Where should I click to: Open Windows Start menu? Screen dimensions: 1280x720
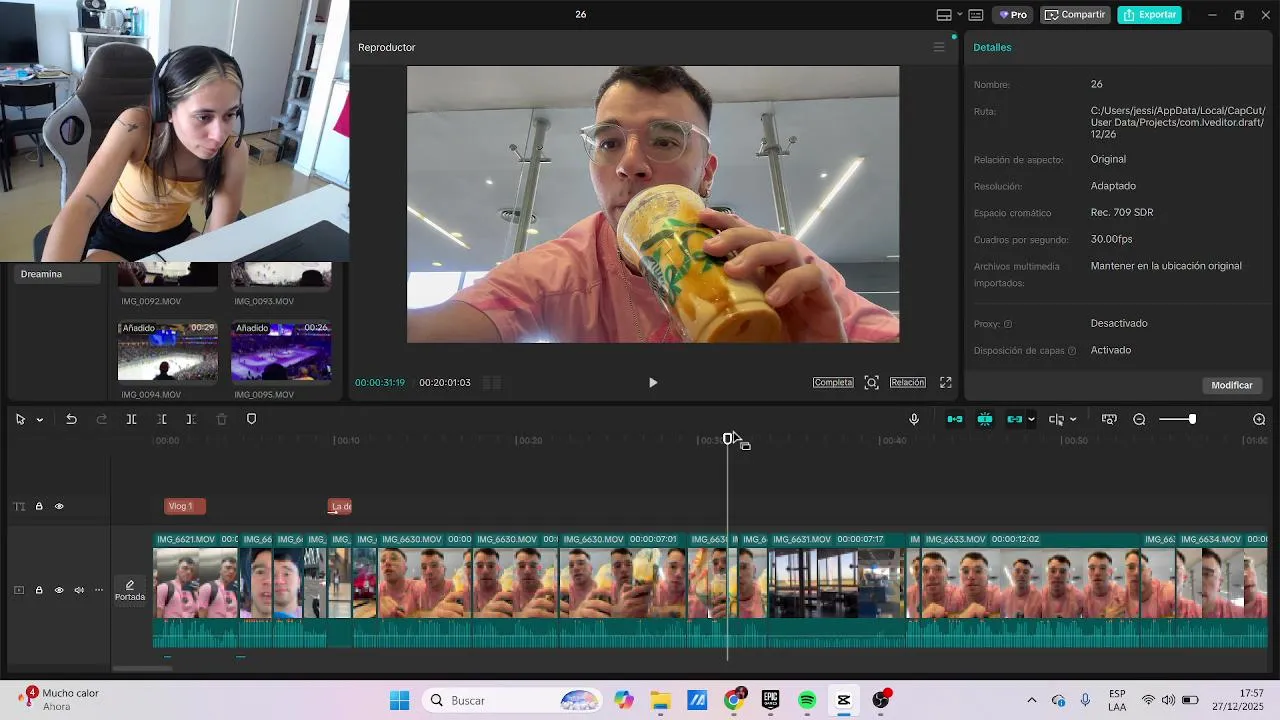pos(399,700)
